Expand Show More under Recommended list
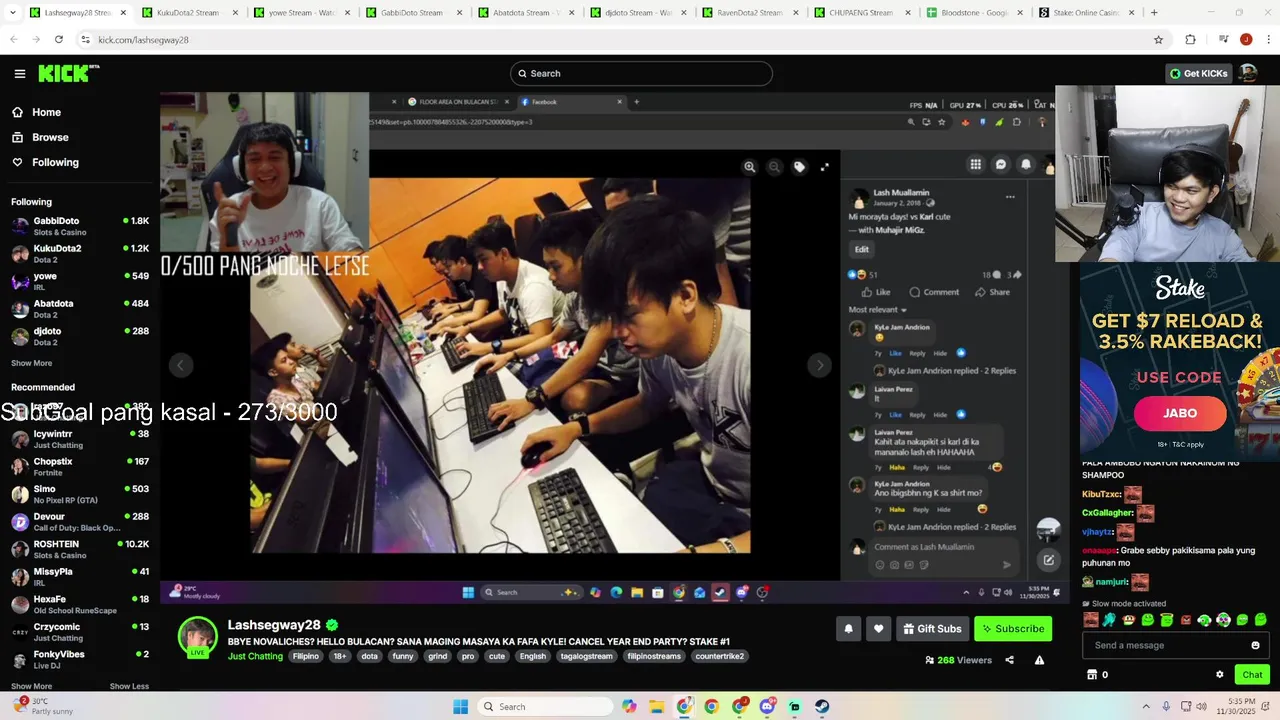This screenshot has height=720, width=1280. click(x=31, y=686)
